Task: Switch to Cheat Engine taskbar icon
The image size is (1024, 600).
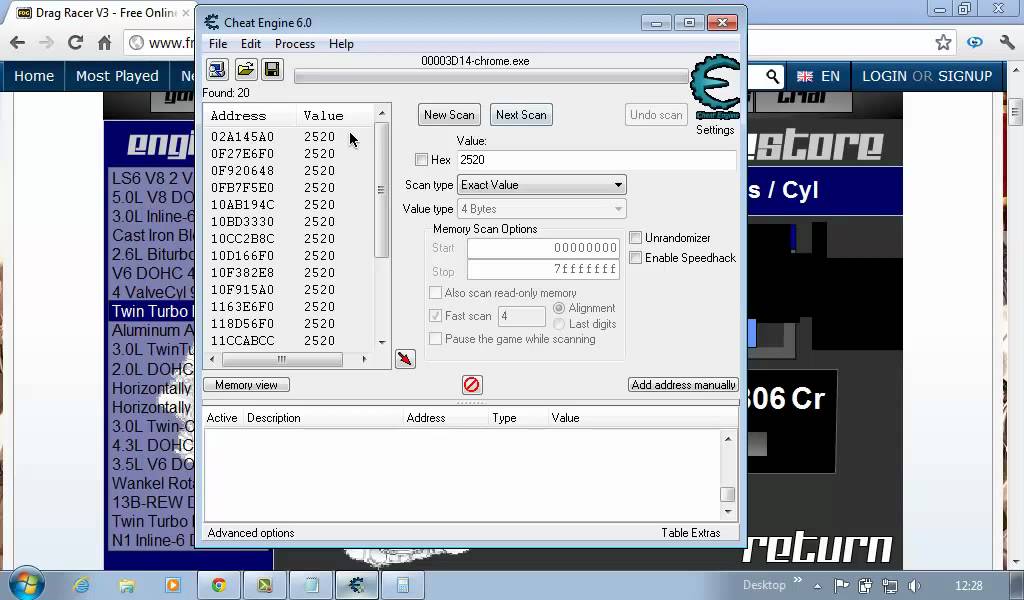Action: pyautogui.click(x=357, y=585)
